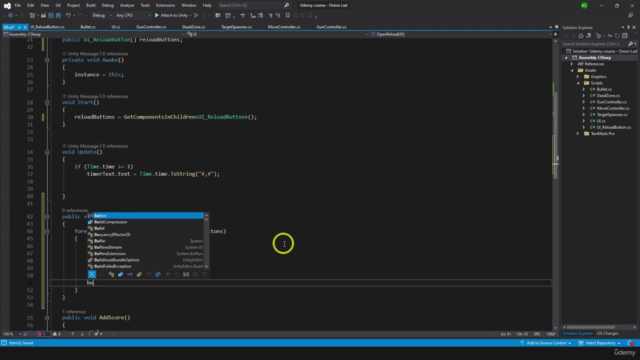Click the title bar Search (Ctrl+Q) box
This screenshot has width=640, height=360.
click(x=253, y=5)
